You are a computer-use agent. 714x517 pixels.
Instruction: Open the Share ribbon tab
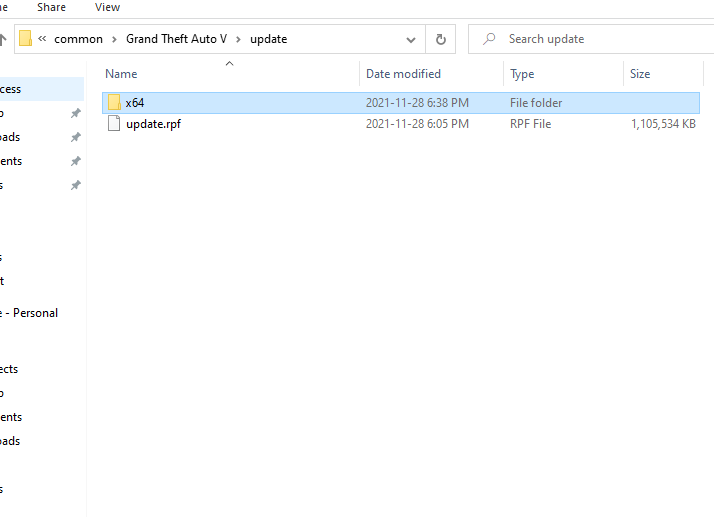51,7
